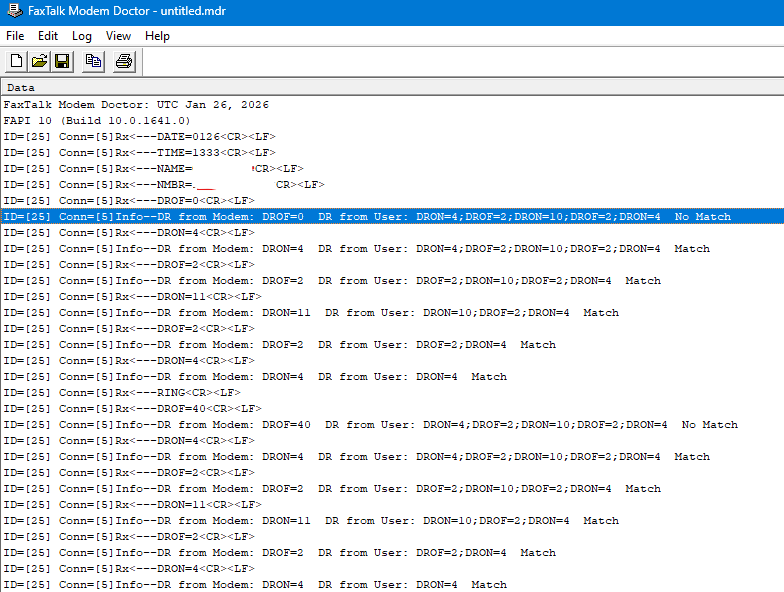Open the View menu
Image resolution: width=784 pixels, height=592 pixels.
click(x=118, y=36)
